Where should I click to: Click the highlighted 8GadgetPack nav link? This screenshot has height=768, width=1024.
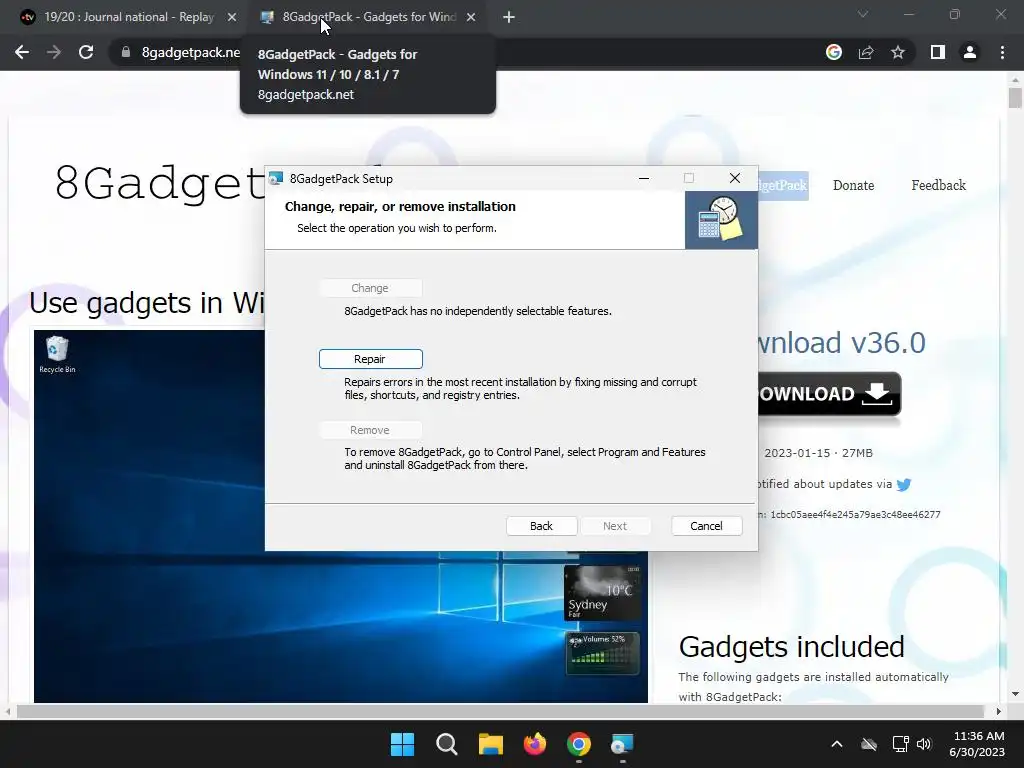coord(783,185)
